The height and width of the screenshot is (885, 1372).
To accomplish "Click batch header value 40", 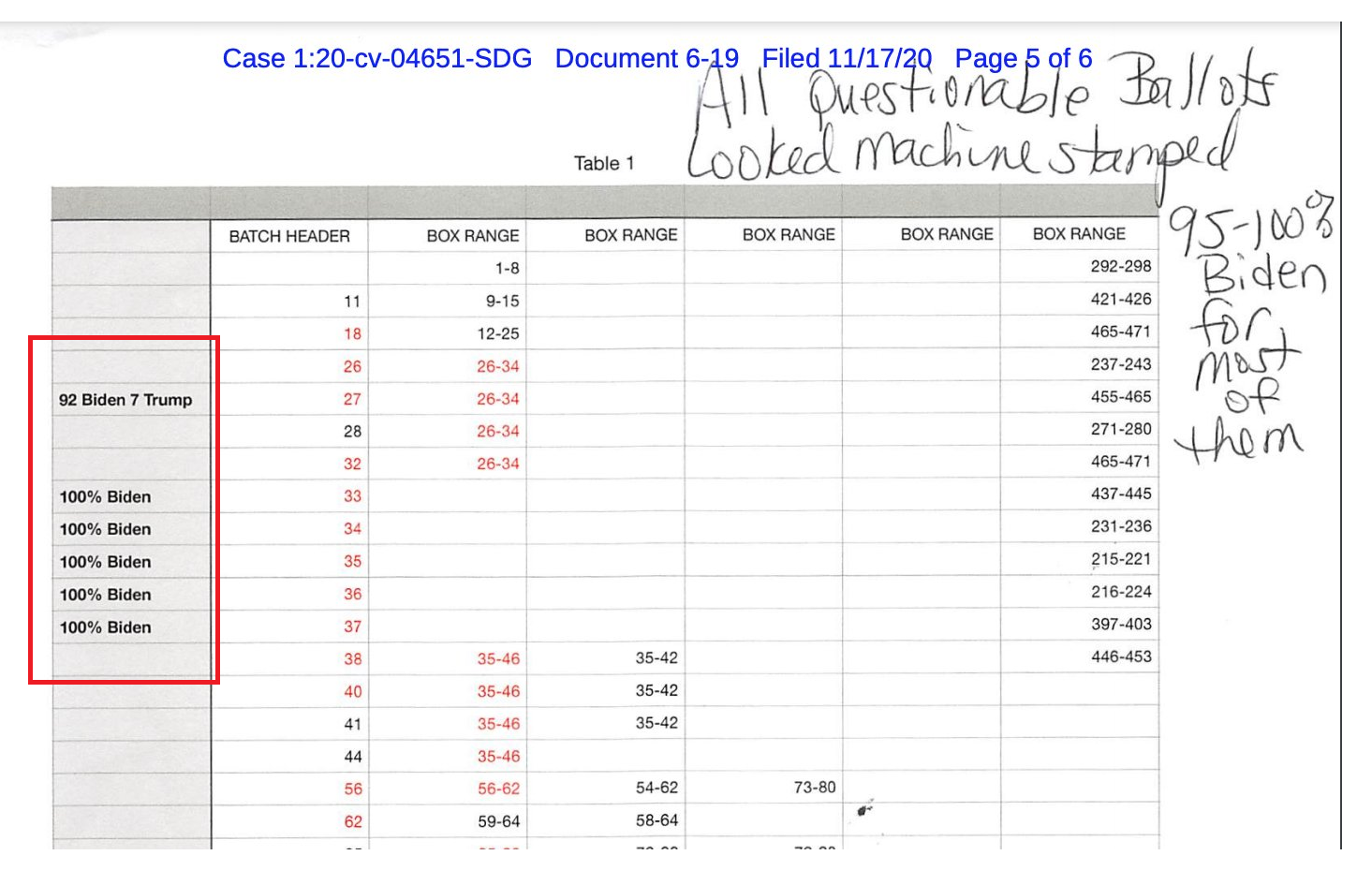I will (x=352, y=692).
